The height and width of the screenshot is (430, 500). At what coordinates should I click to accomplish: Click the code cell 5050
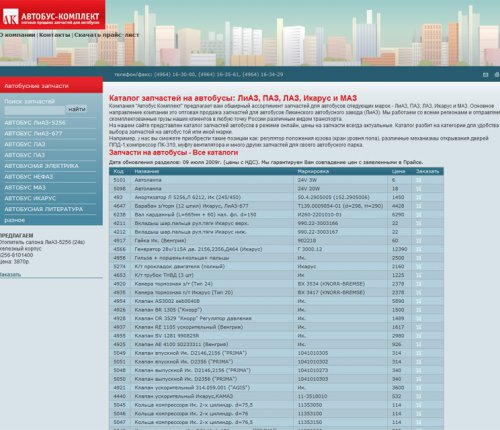(x=119, y=379)
